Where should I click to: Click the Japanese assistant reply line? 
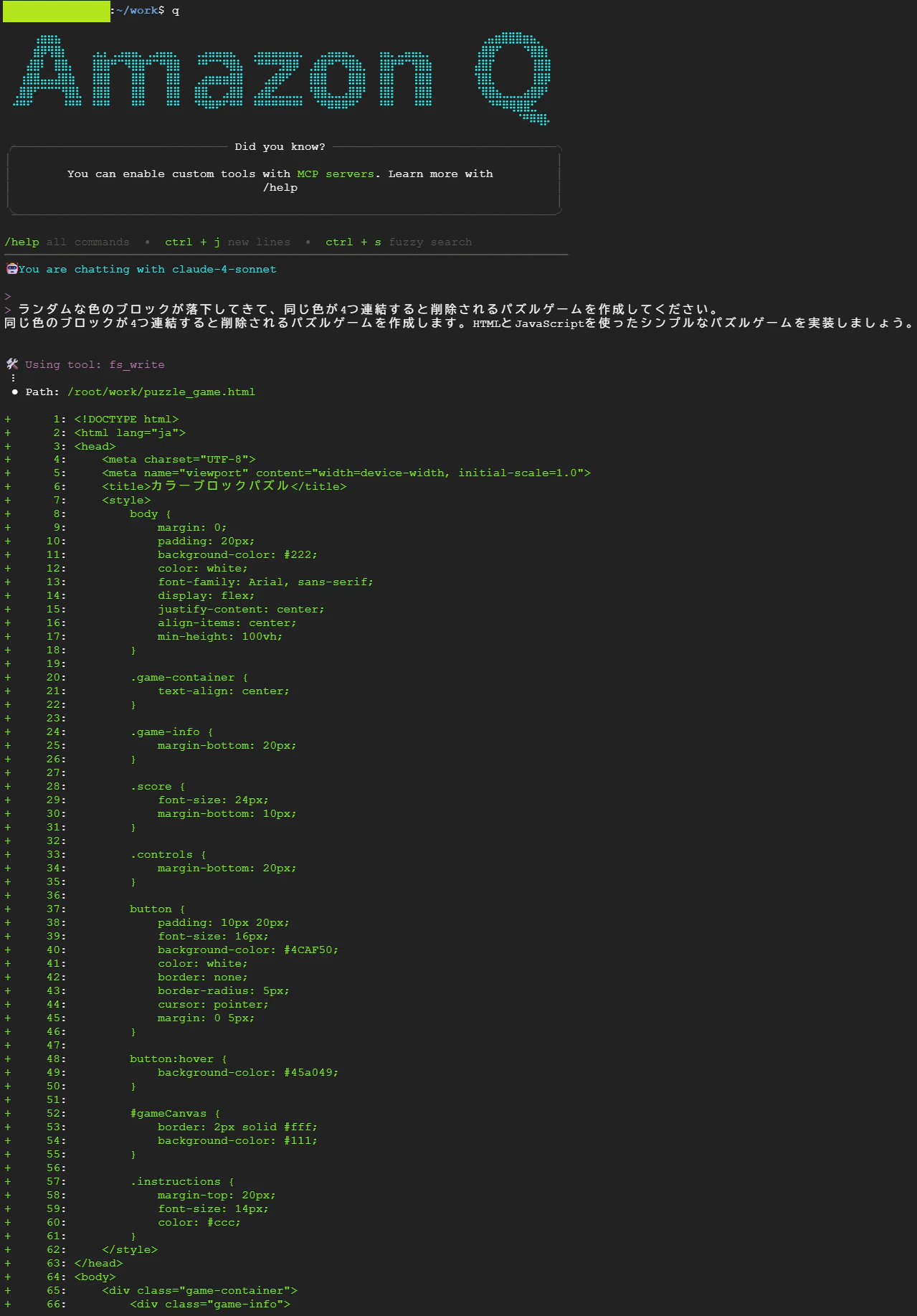tap(459, 323)
